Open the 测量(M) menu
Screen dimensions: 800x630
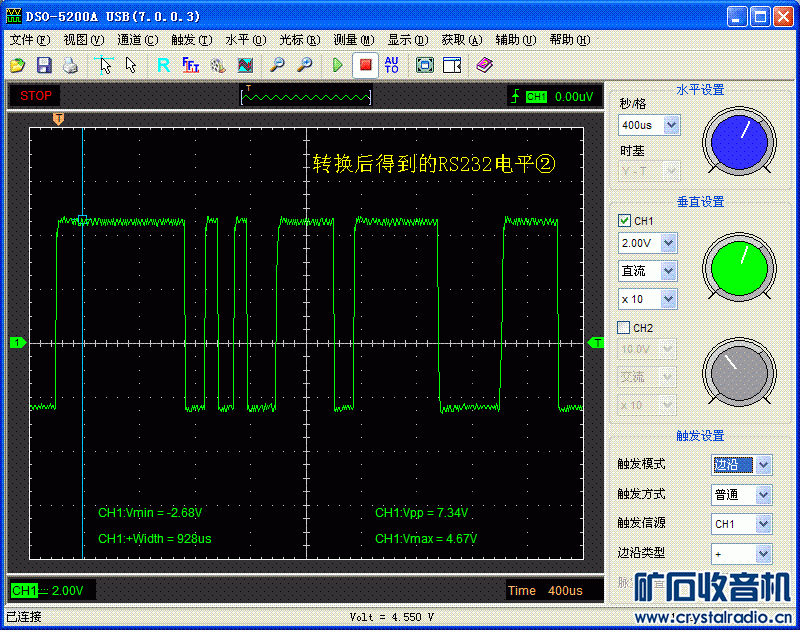coord(354,40)
